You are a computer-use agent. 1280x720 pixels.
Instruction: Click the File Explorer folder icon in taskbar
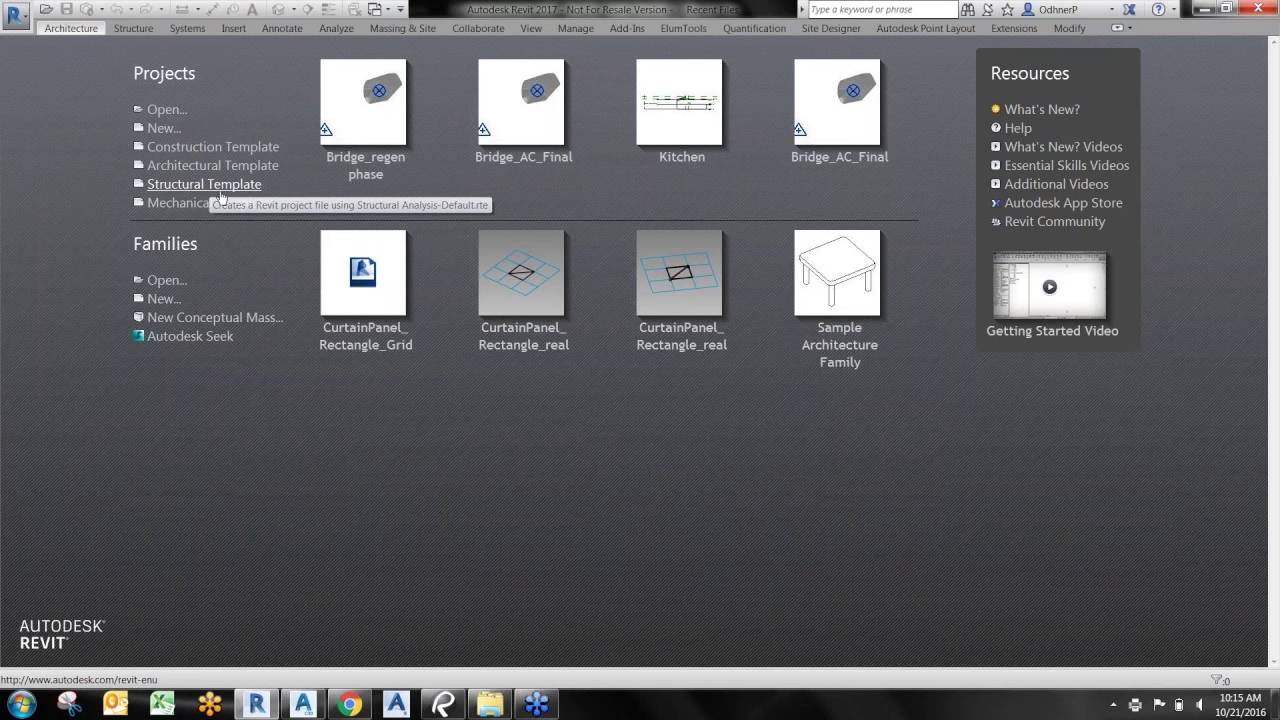[490, 704]
